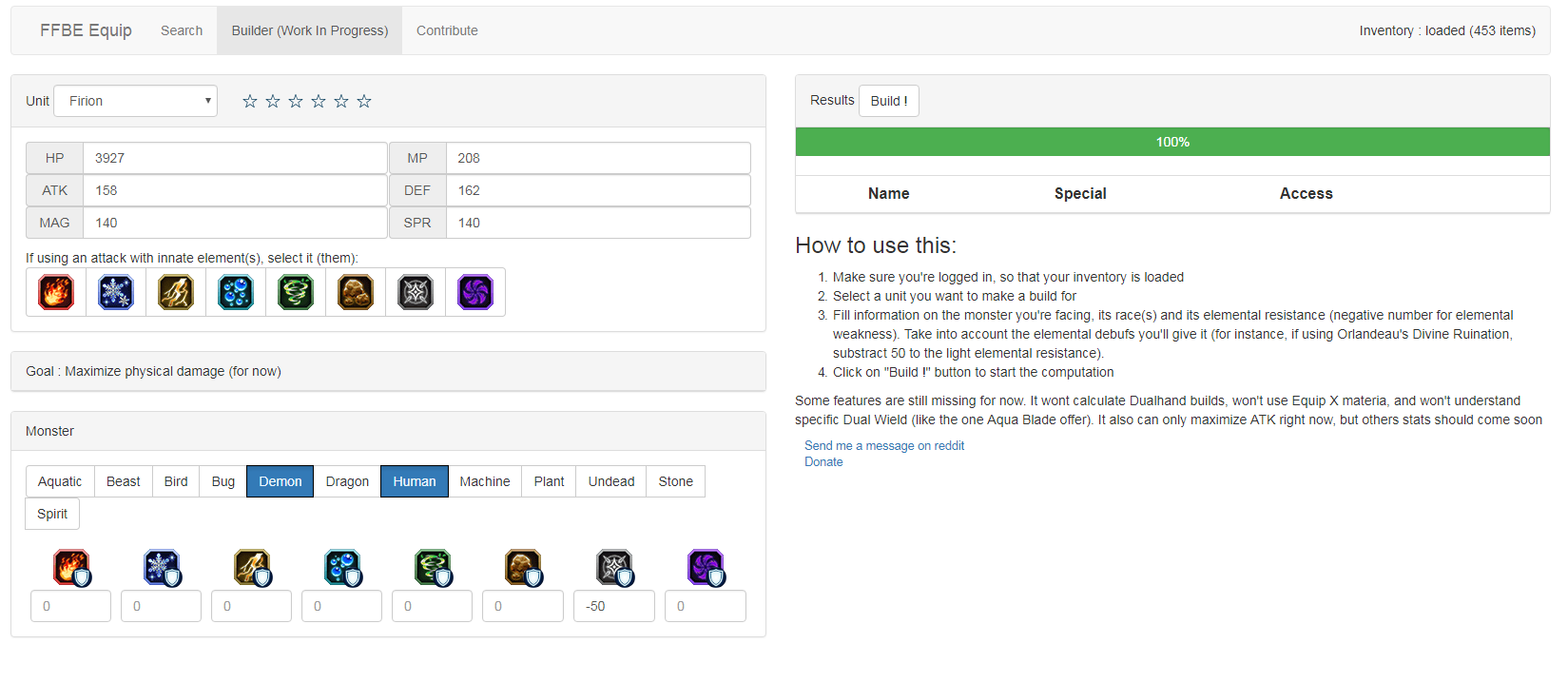Click the Name column header
This screenshot has width=1568, height=683.
pos(888,193)
